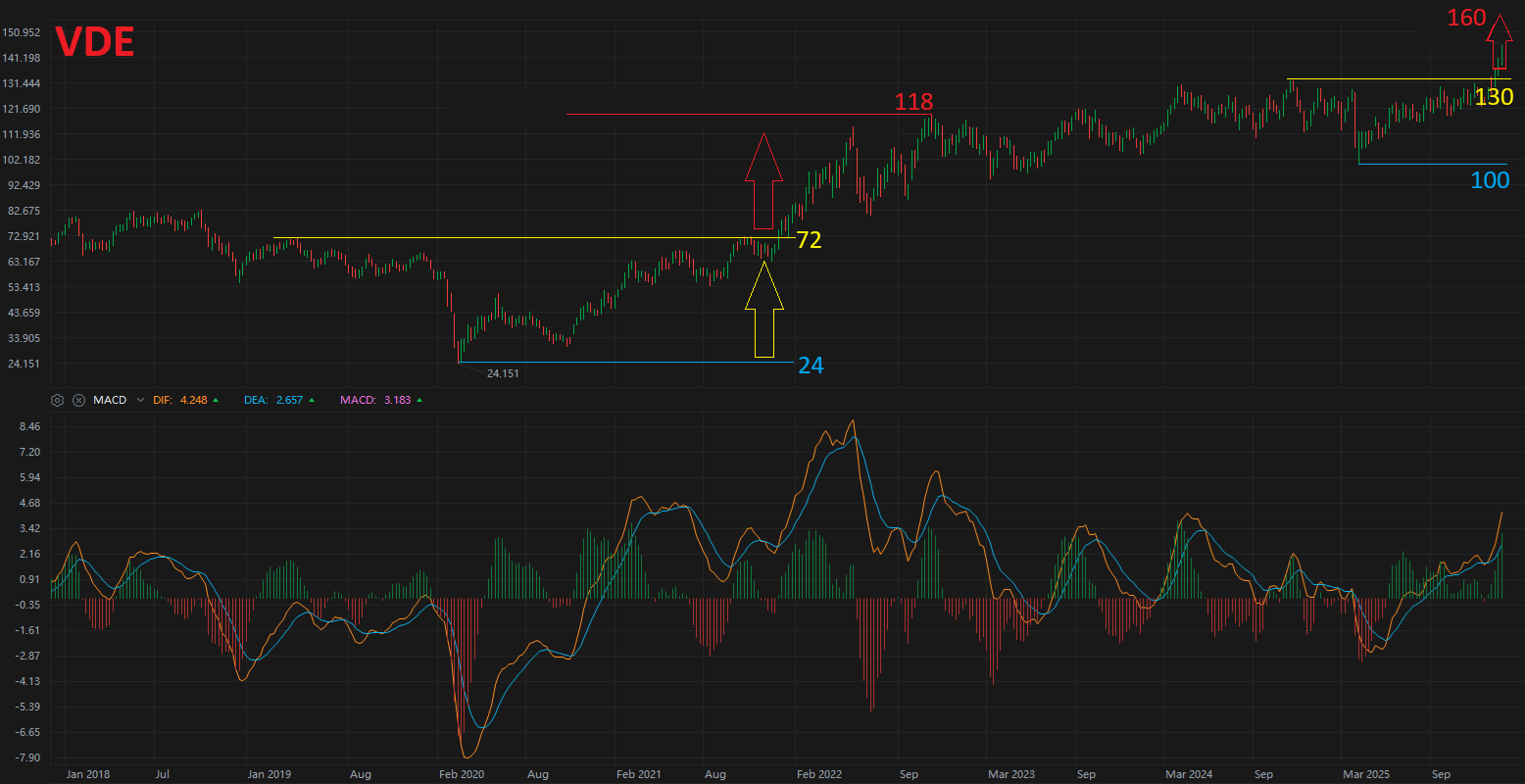1525x784 pixels.
Task: Select the blue 24 price label
Action: (x=811, y=366)
